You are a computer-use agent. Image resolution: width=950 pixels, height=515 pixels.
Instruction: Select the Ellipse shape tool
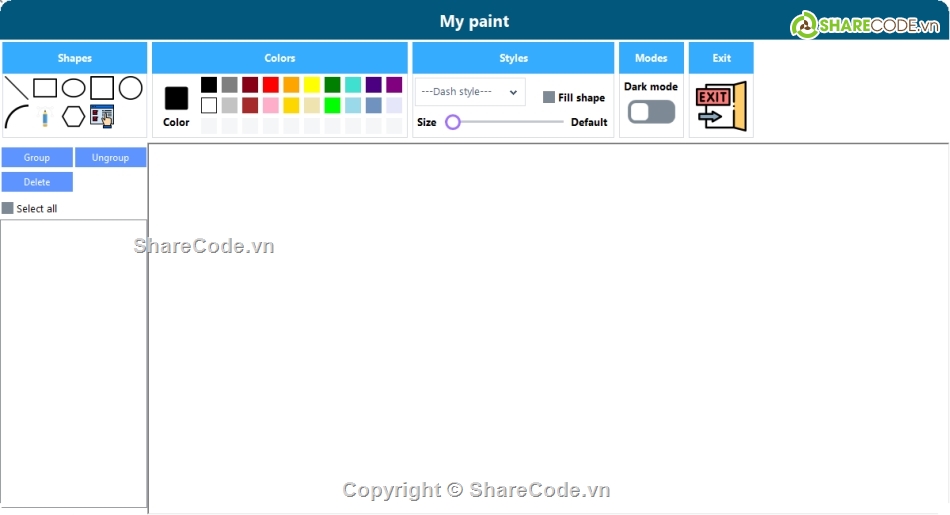click(73, 88)
